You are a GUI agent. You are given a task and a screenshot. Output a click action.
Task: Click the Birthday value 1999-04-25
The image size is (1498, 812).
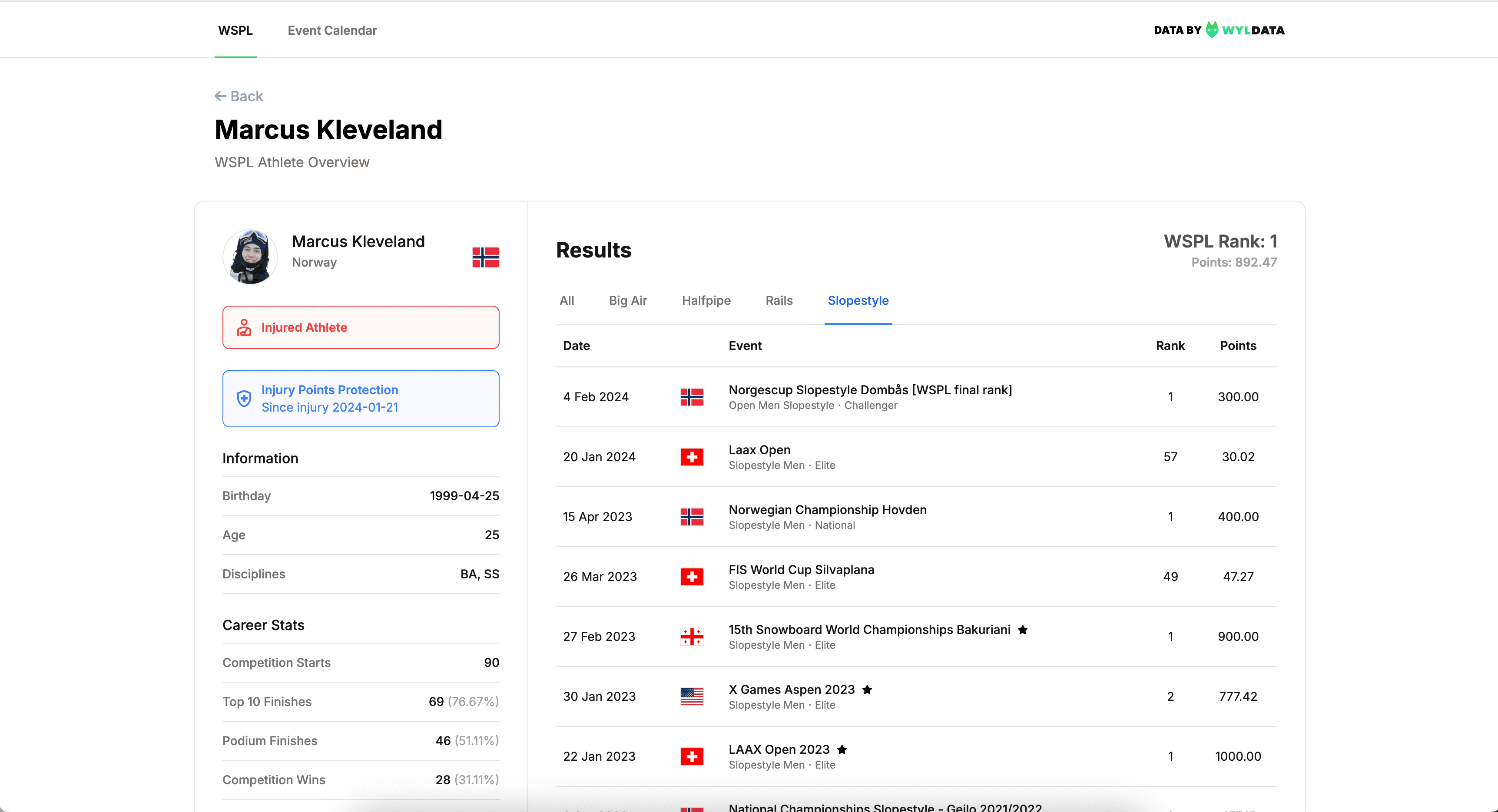click(x=464, y=496)
